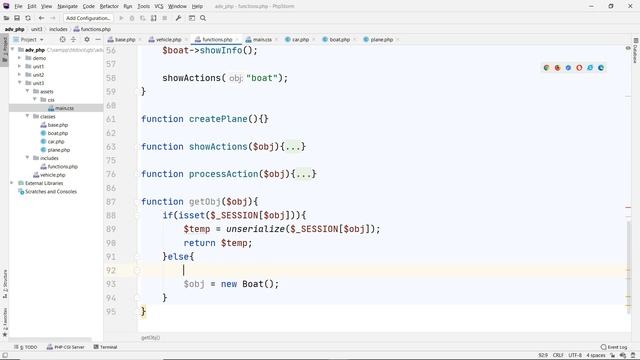Open in Chrome browser icon

pos(547,68)
